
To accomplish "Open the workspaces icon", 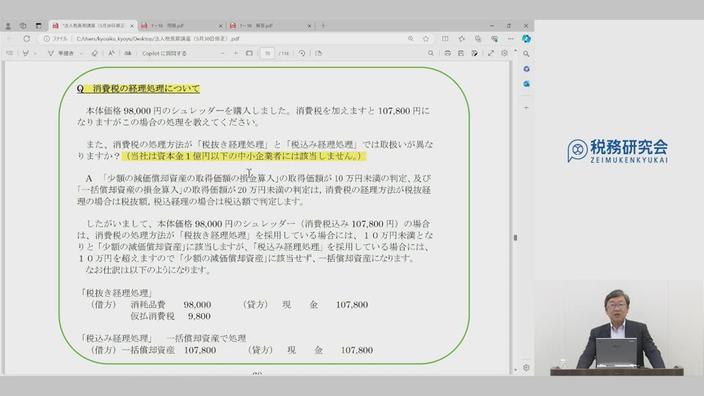I will point(23,26).
